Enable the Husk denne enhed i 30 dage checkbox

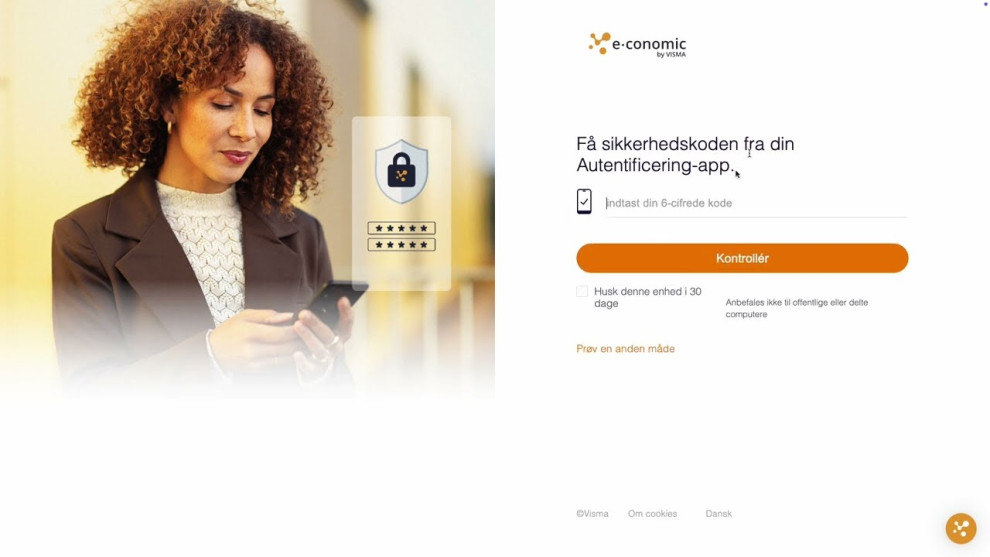click(581, 291)
